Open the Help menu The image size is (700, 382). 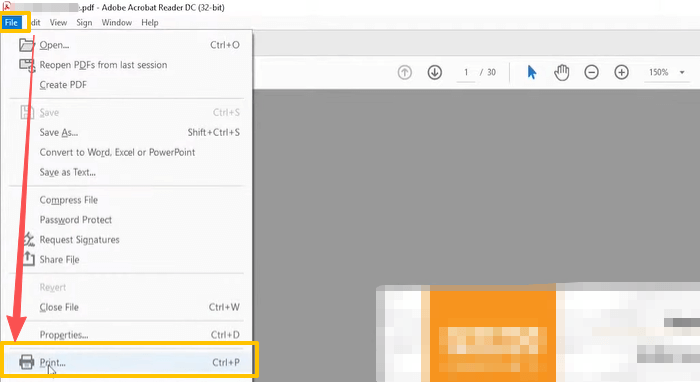pyautogui.click(x=150, y=23)
